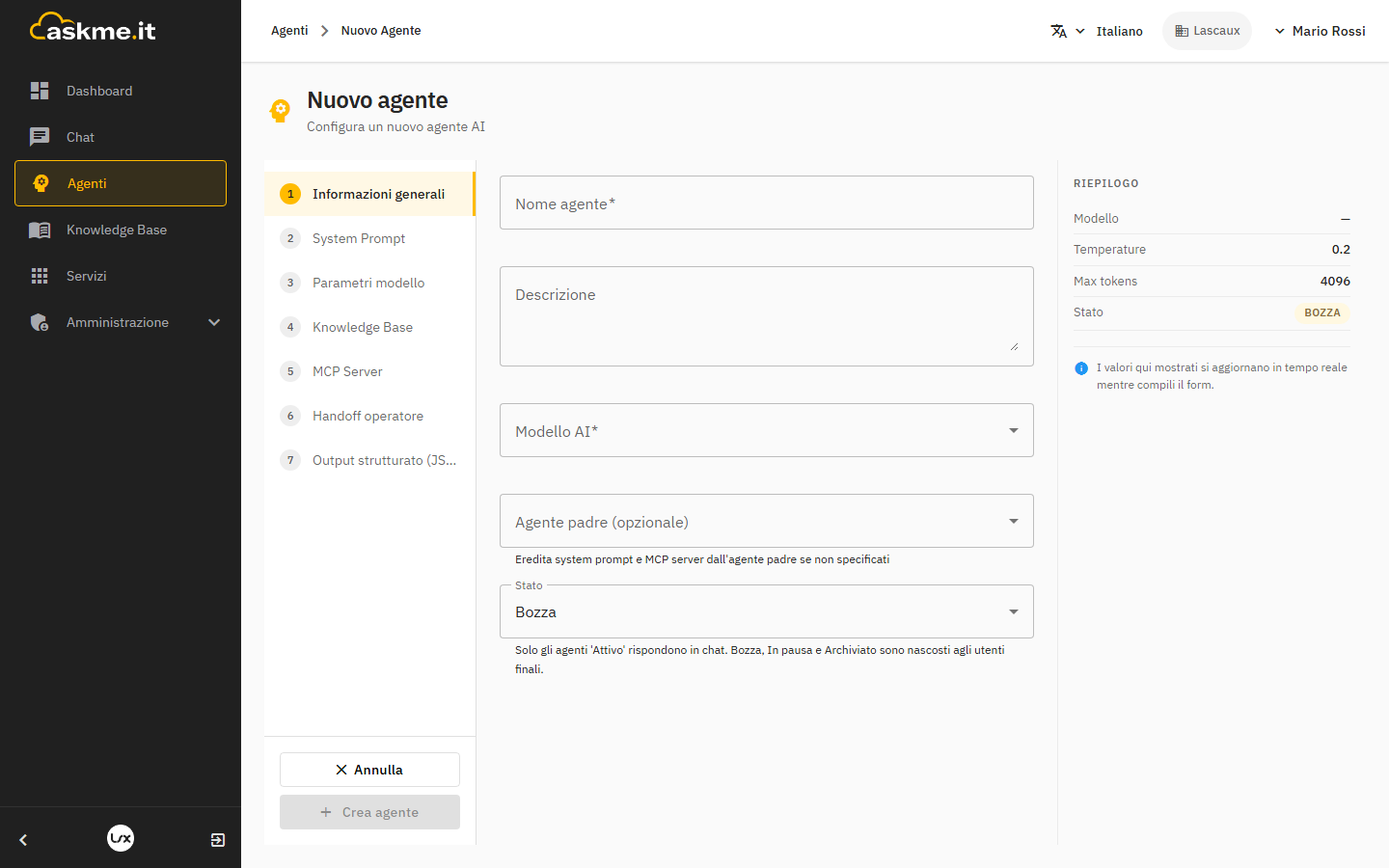
Task: Collapse the sidebar with left arrow
Action: coord(23,840)
